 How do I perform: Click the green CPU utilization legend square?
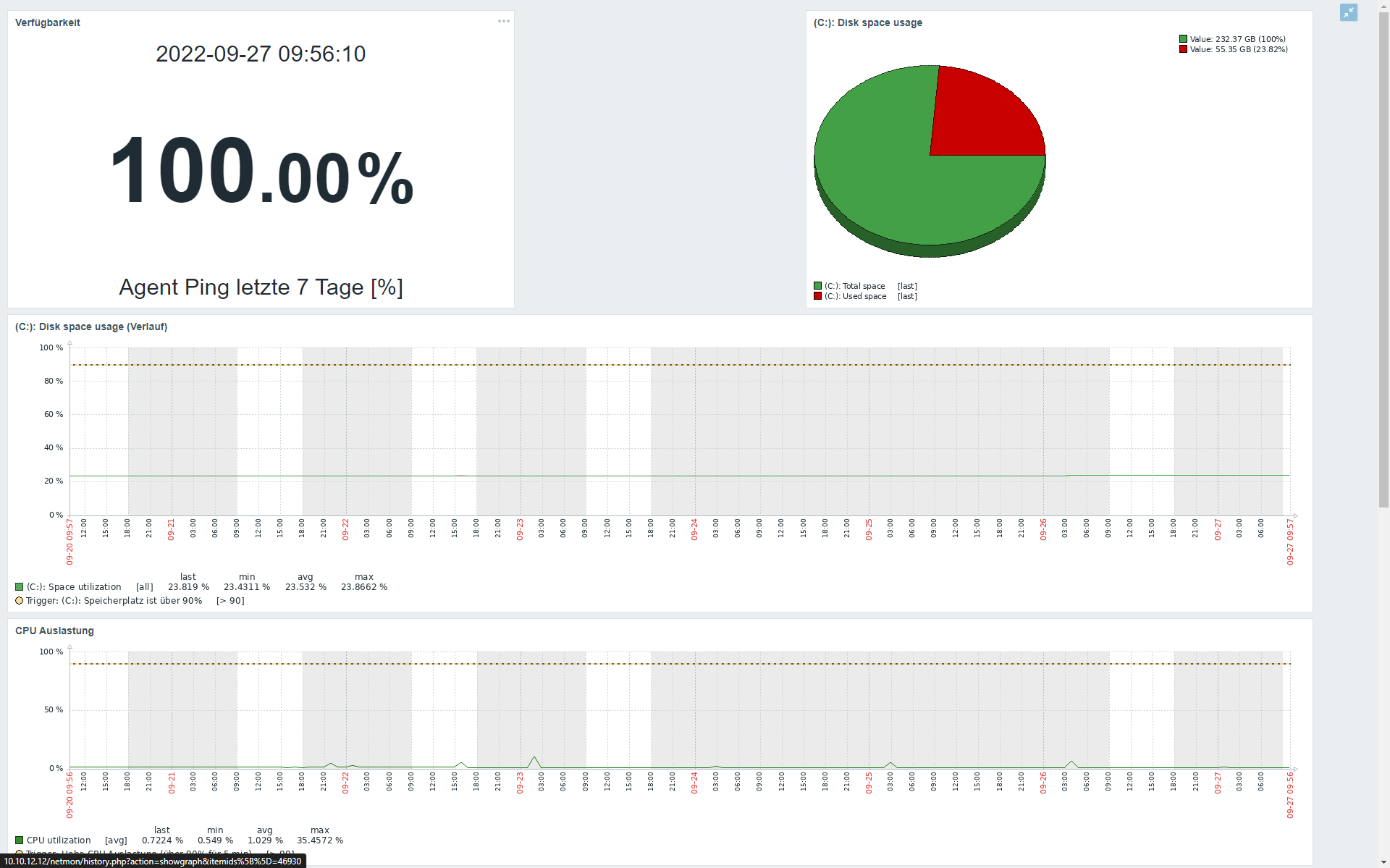tap(20, 840)
